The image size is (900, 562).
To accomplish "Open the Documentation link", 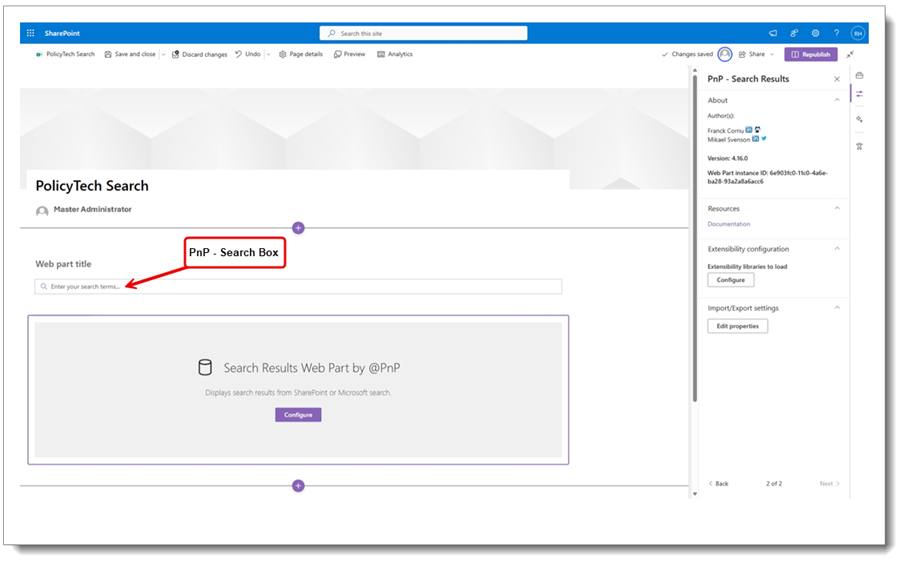I will coord(728,224).
